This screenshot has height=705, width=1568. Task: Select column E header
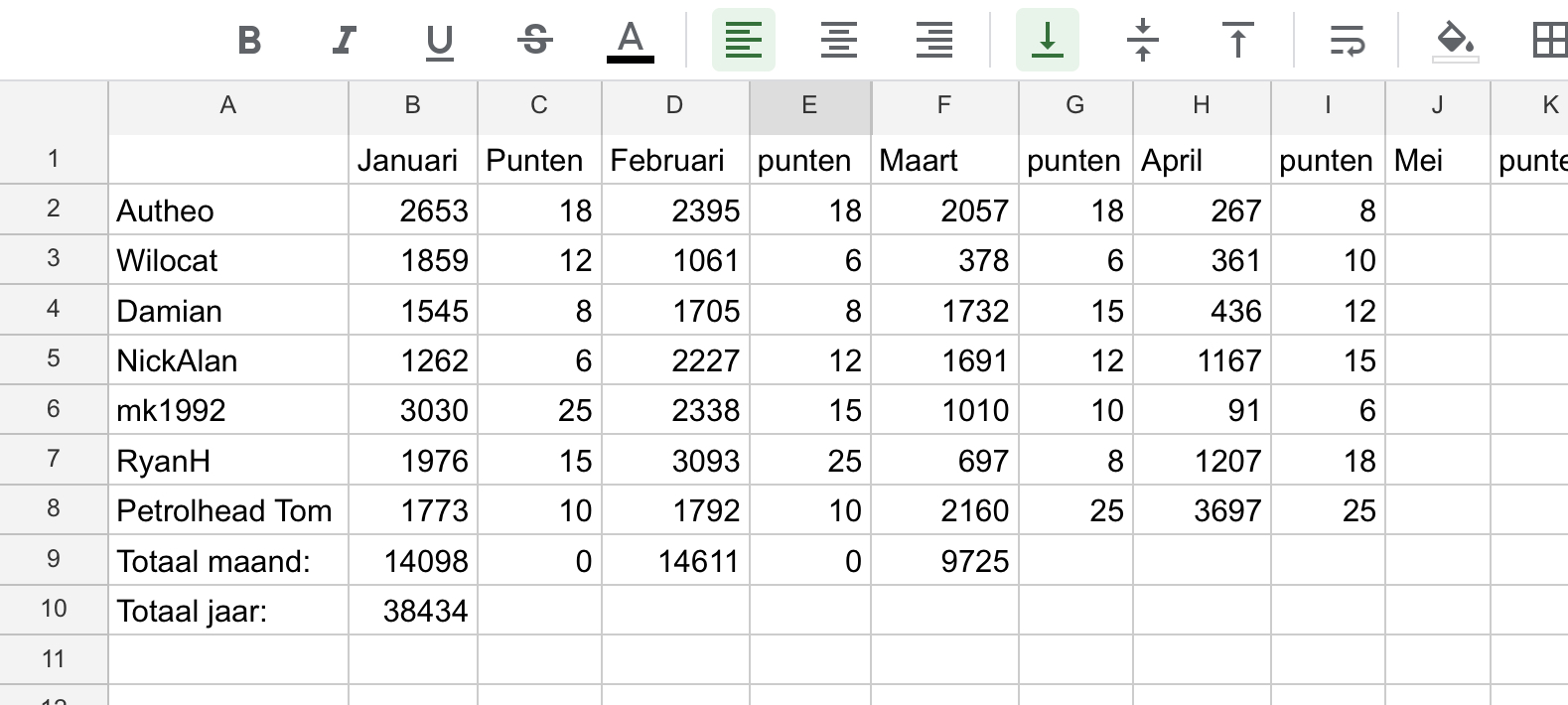[809, 106]
